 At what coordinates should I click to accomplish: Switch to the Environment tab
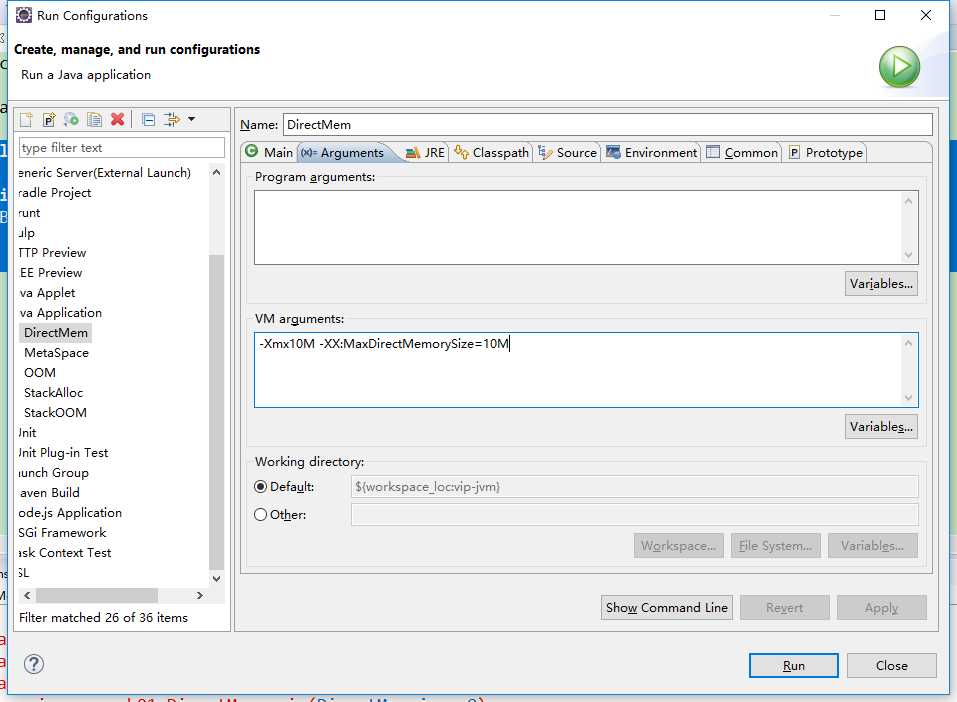652,153
